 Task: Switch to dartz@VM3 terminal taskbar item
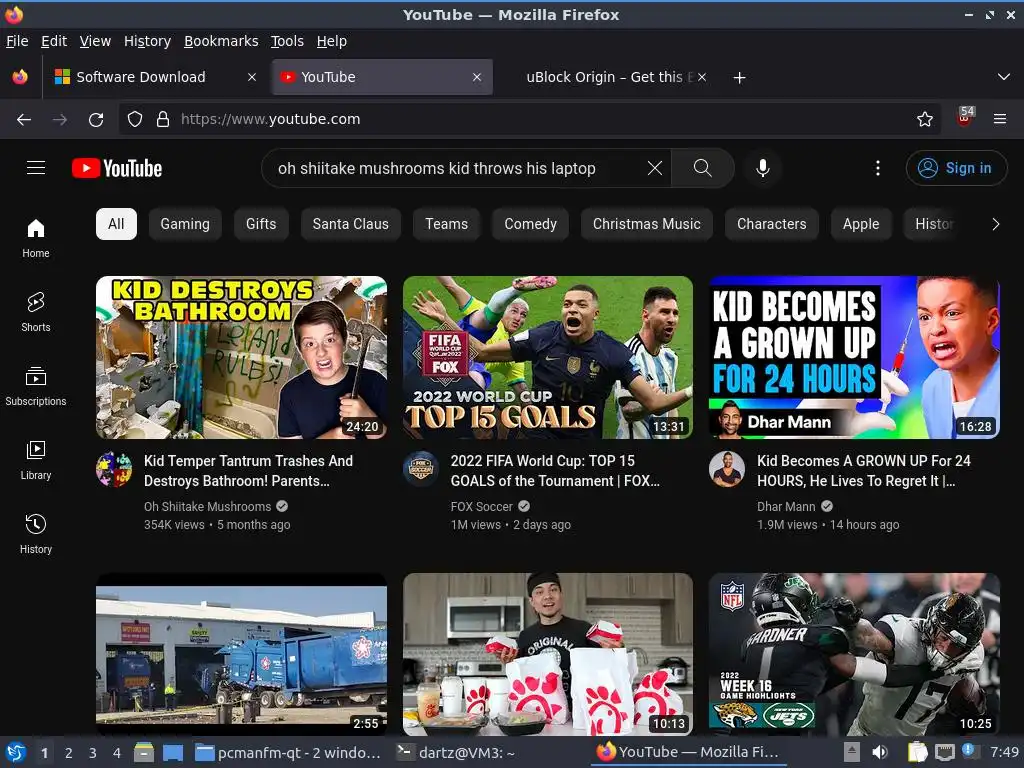[x=457, y=752]
